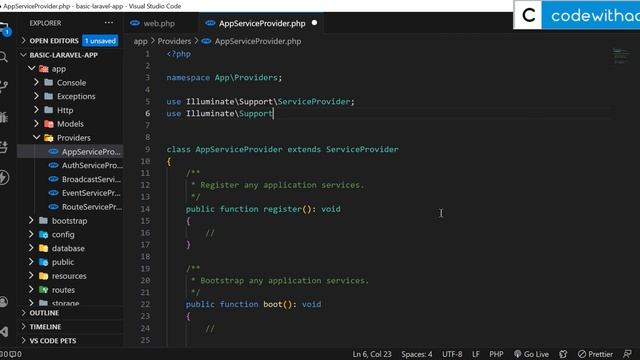The width and height of the screenshot is (640, 360).
Task: Open the Search view in activity bar
Action: [x=3, y=57]
